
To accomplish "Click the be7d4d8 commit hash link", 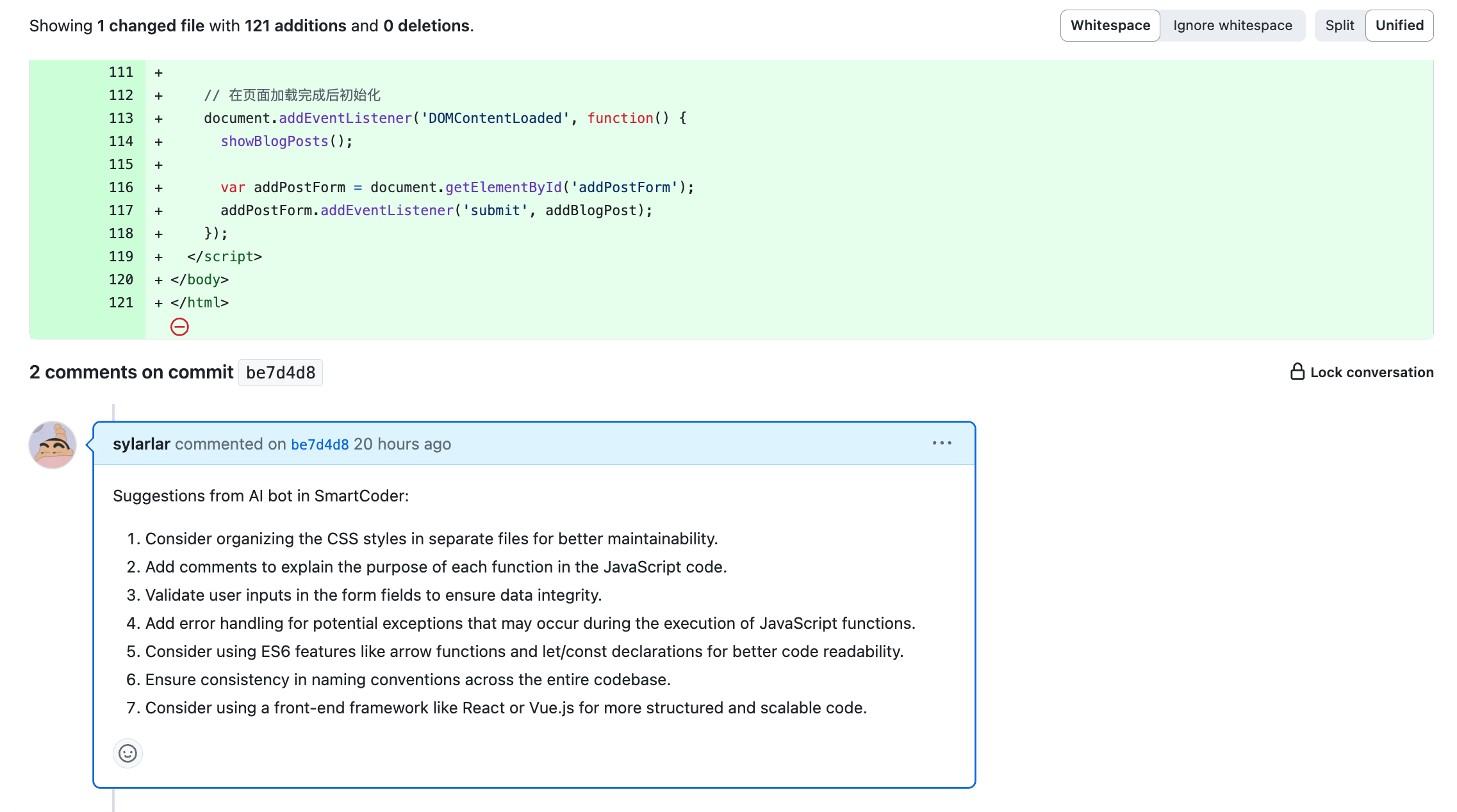I will [x=318, y=443].
